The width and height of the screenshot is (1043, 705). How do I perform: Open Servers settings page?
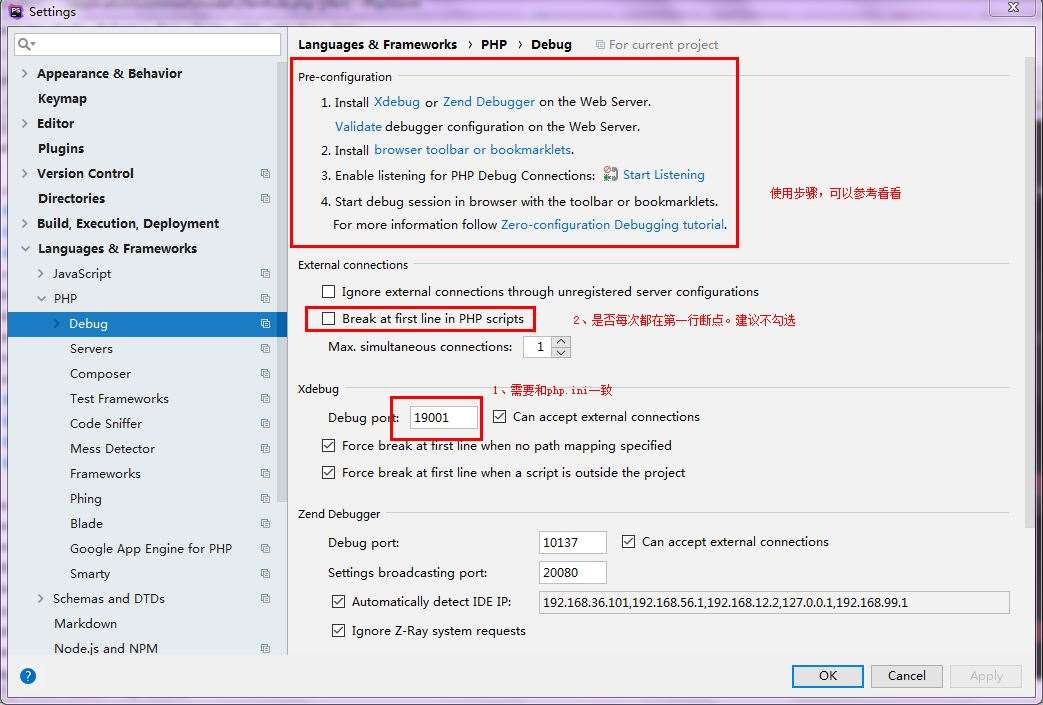pyautogui.click(x=91, y=349)
